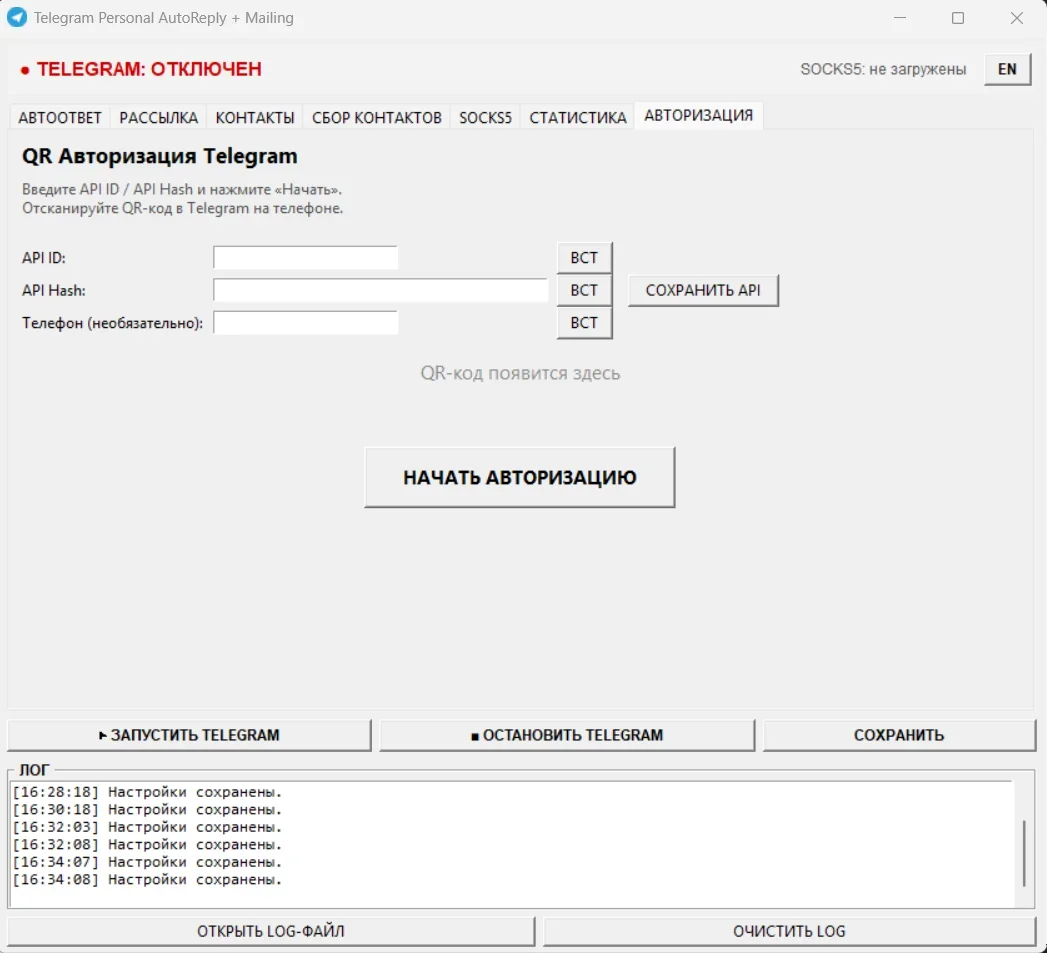View the СТАТИСТИКА tab

click(578, 118)
